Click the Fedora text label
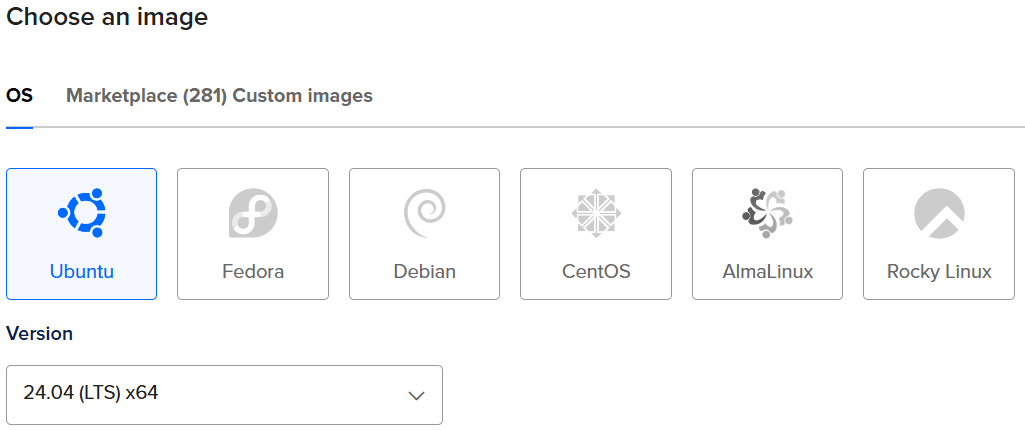Image resolution: width=1025 pixels, height=431 pixels. coord(253,271)
